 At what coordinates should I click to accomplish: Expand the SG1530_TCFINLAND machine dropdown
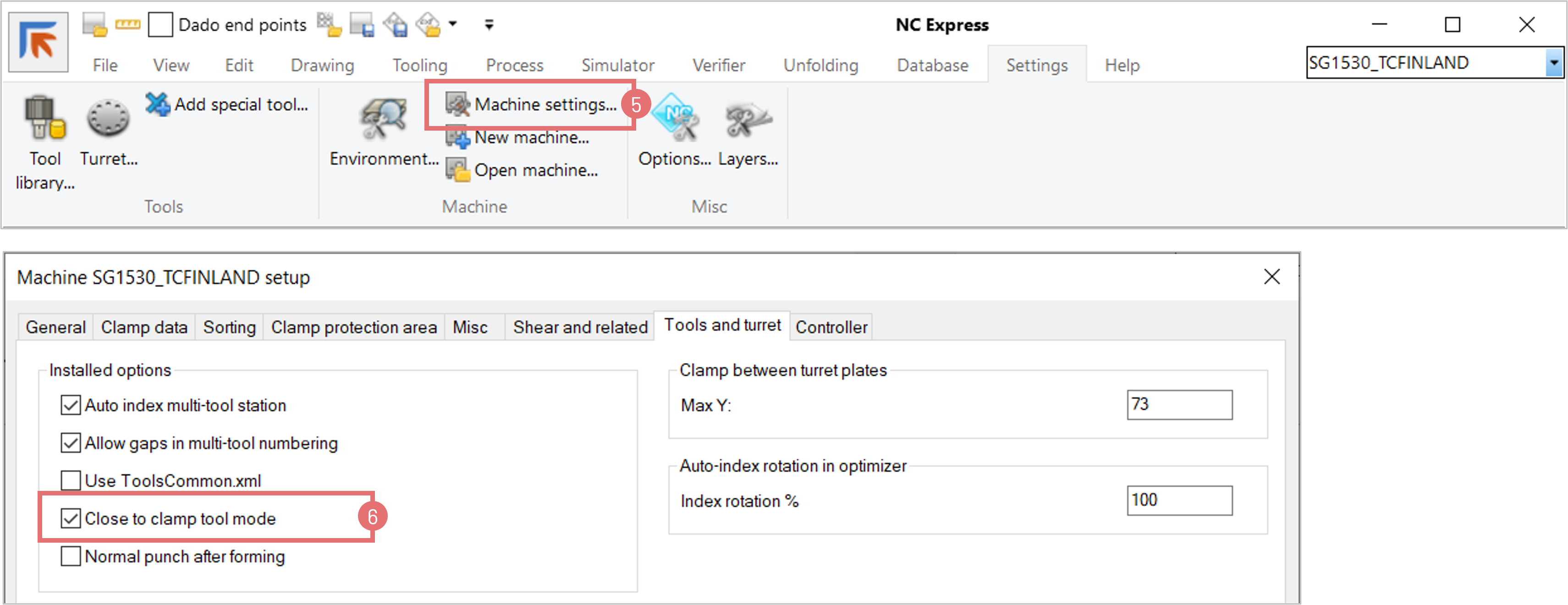pos(1553,63)
